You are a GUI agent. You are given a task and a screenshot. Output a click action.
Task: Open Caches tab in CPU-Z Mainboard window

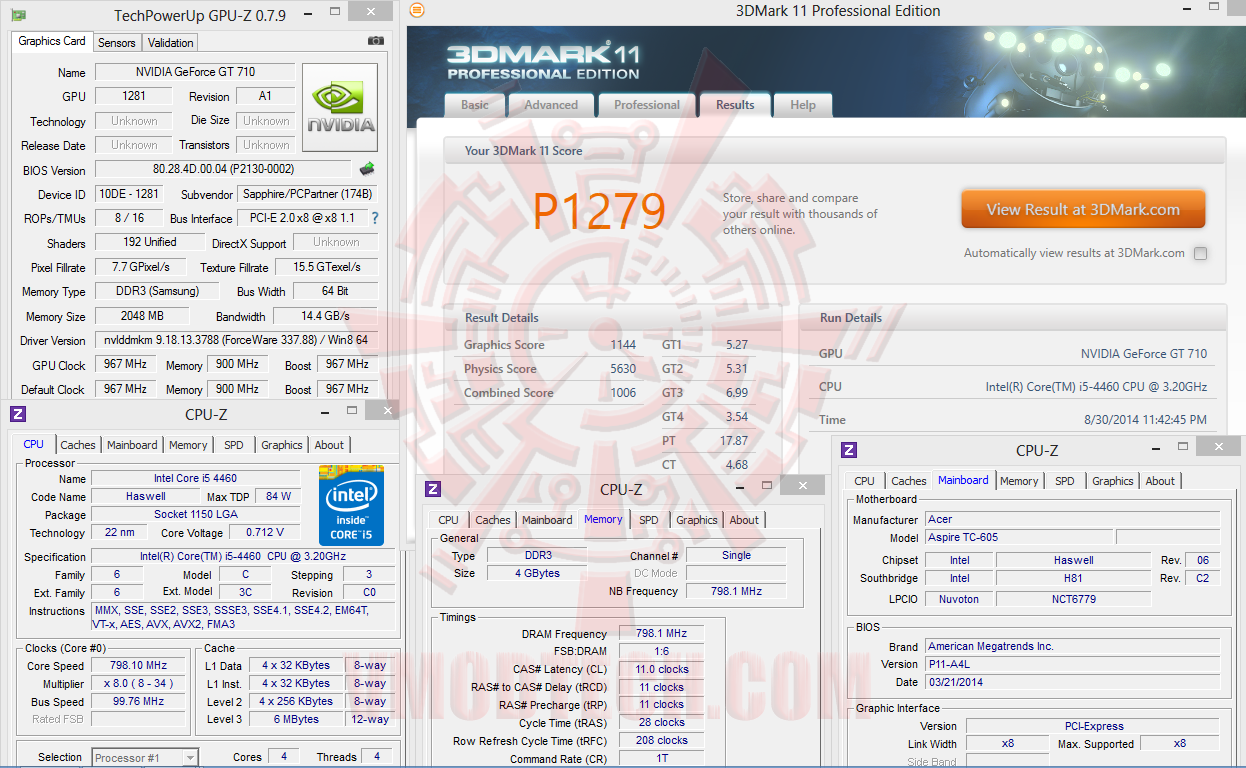[909, 481]
